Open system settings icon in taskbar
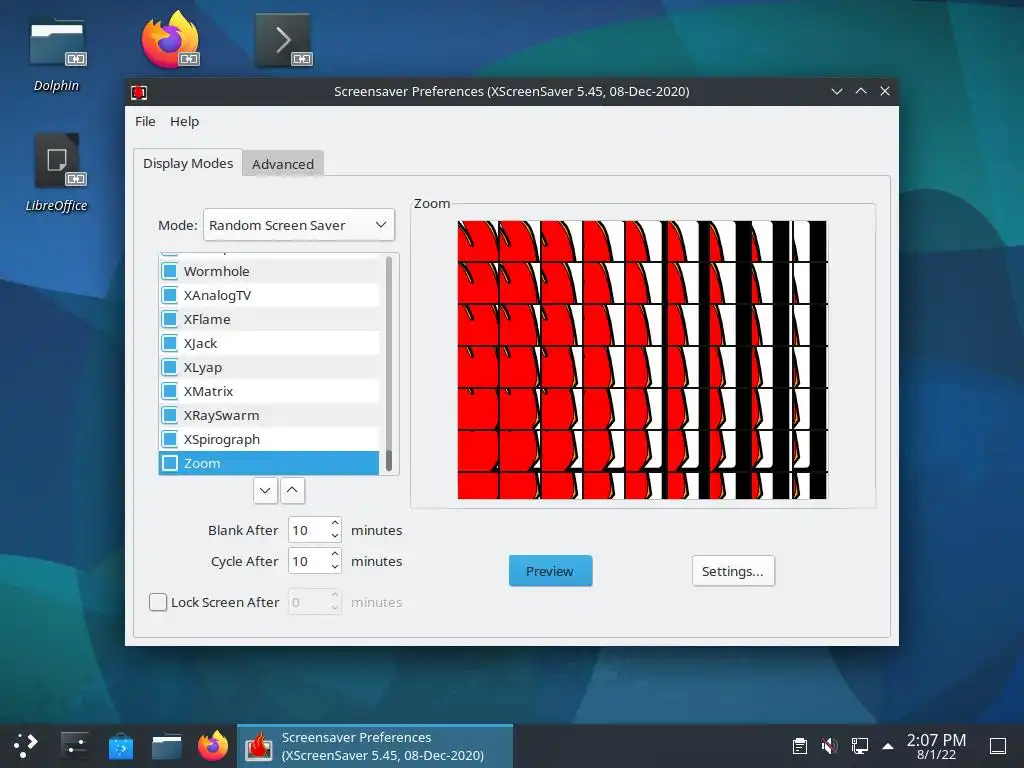 click(74, 745)
